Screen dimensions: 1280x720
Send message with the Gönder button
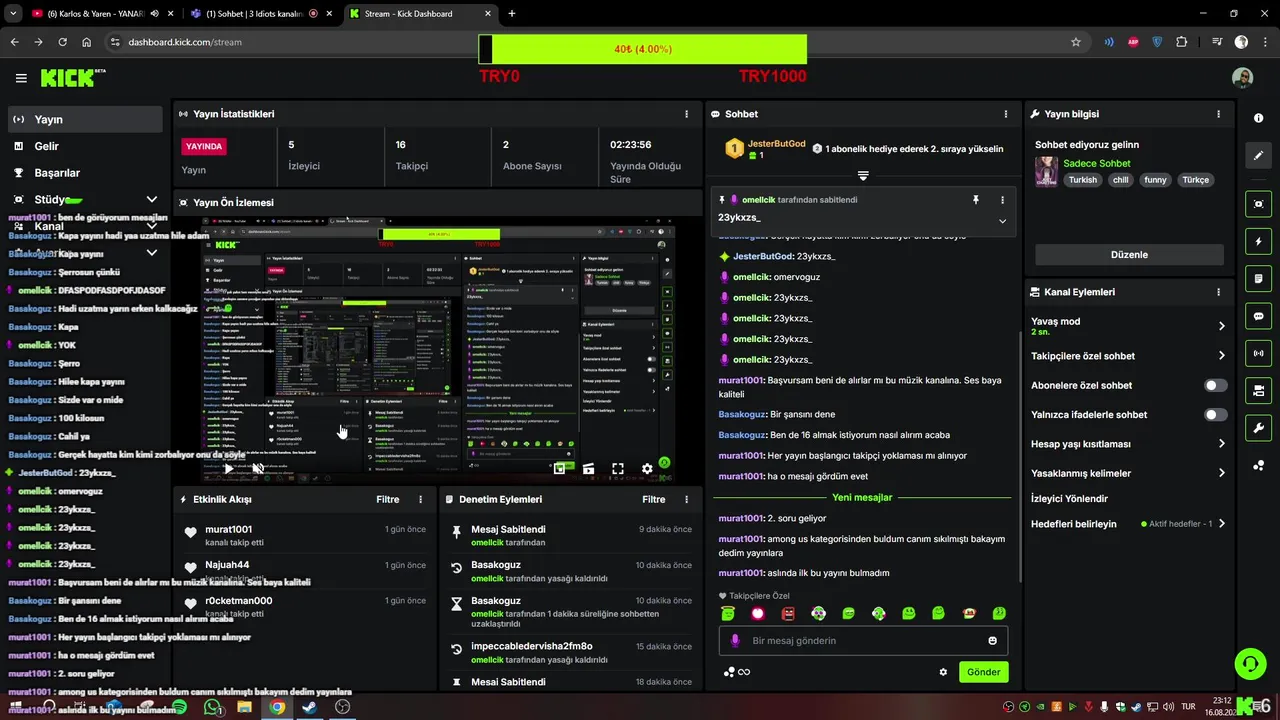(x=983, y=672)
